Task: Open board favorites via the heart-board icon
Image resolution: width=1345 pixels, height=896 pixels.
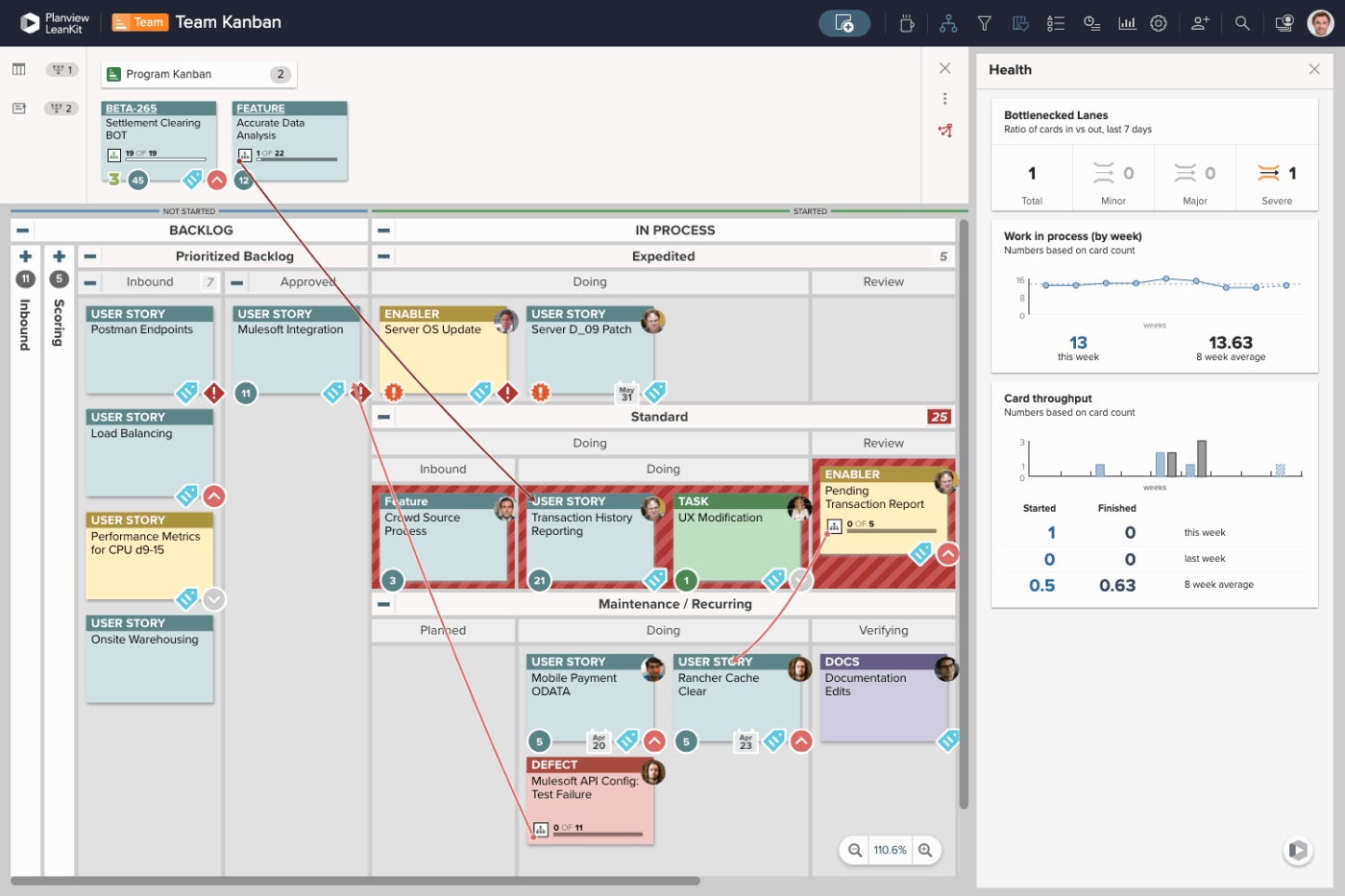Action: 1020,22
